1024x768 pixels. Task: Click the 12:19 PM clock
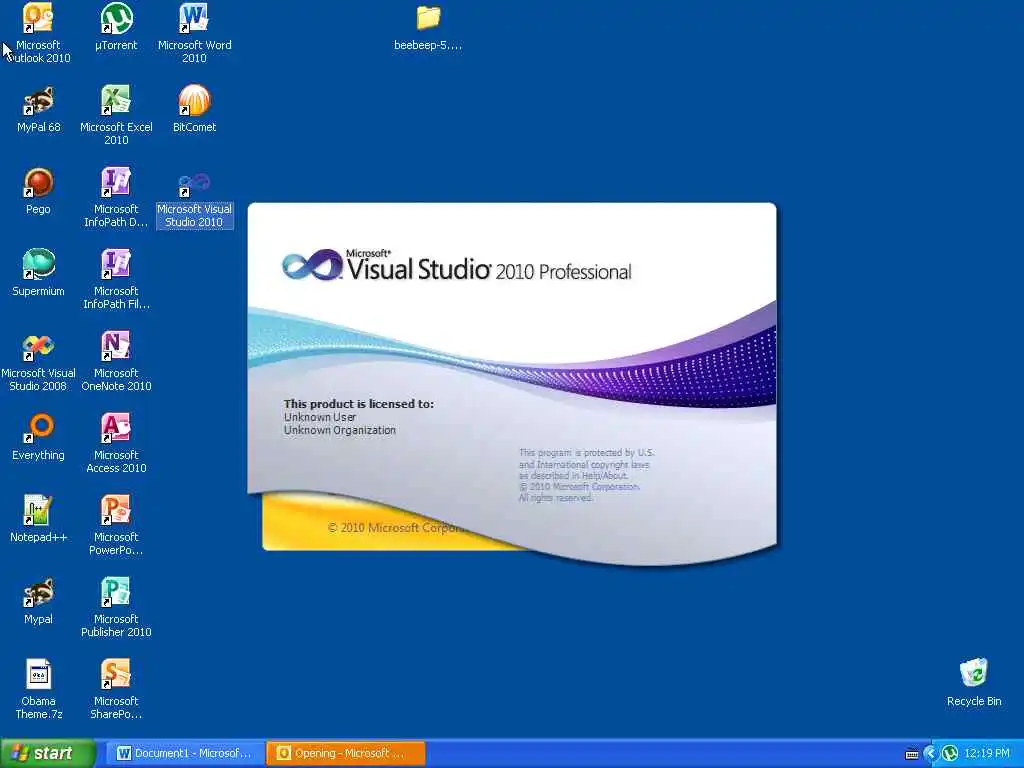987,754
